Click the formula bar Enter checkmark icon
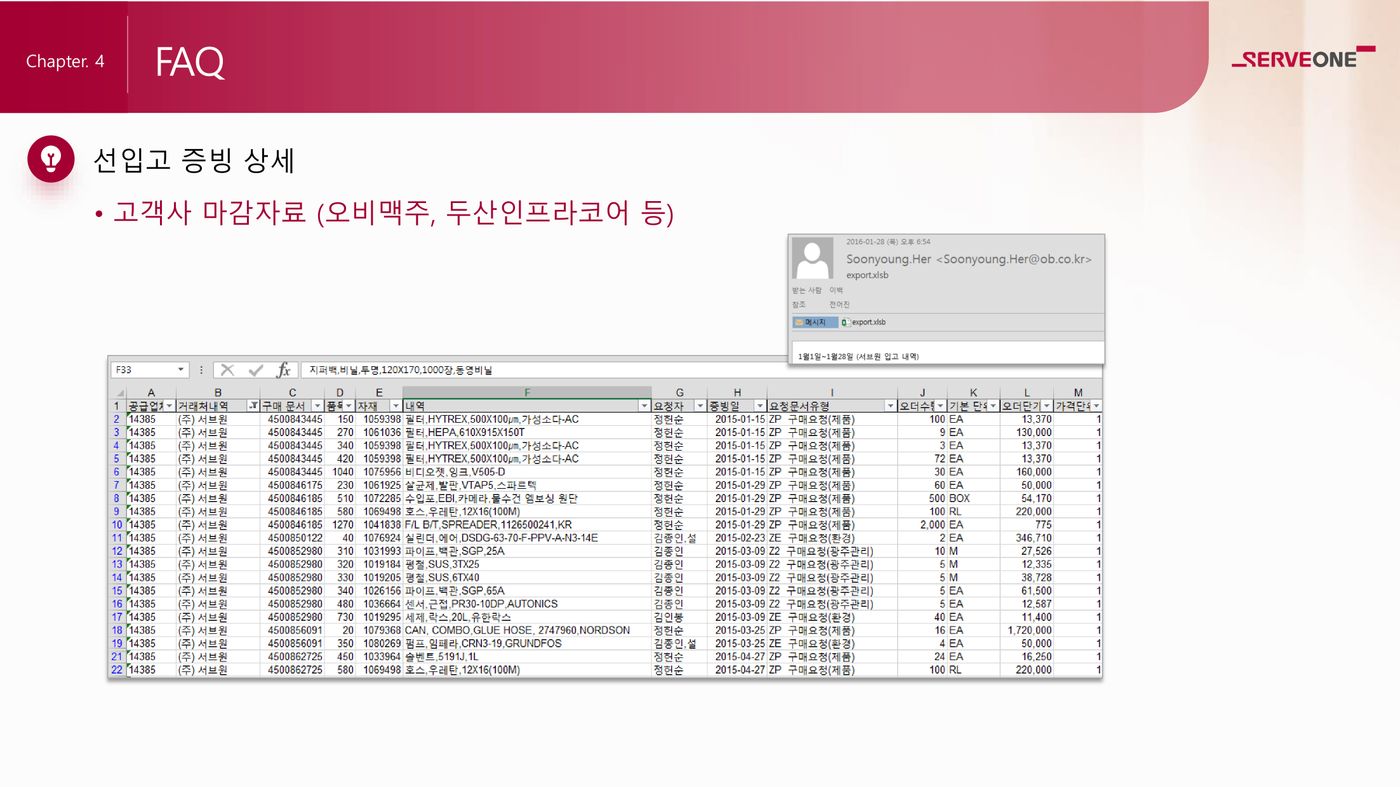Viewport: 1400px width, 787px height. 256,370
